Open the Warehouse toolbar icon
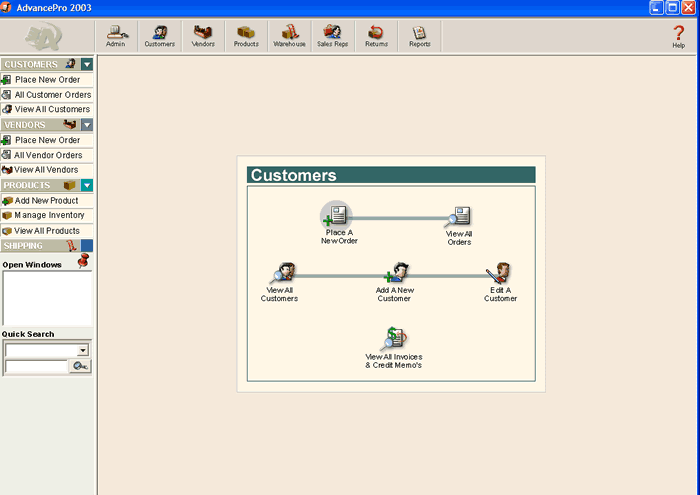700x495 pixels. coord(289,36)
